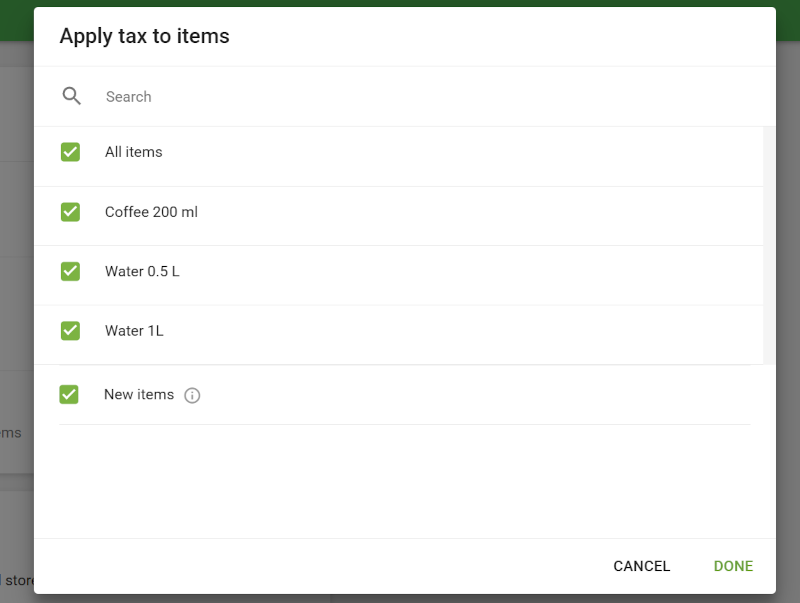Toggle the New items checkbox
The width and height of the screenshot is (800, 603).
click(x=69, y=394)
